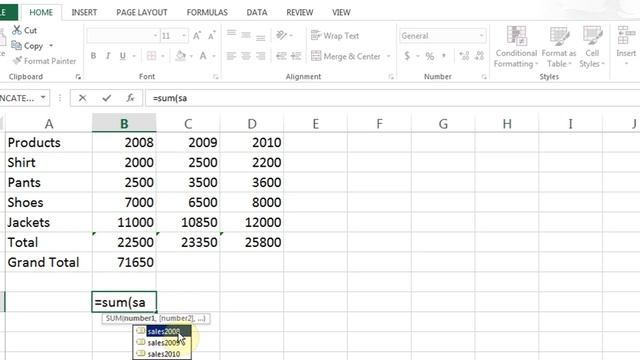The image size is (640, 360).
Task: Toggle Italic formatting
Action: tap(108, 56)
